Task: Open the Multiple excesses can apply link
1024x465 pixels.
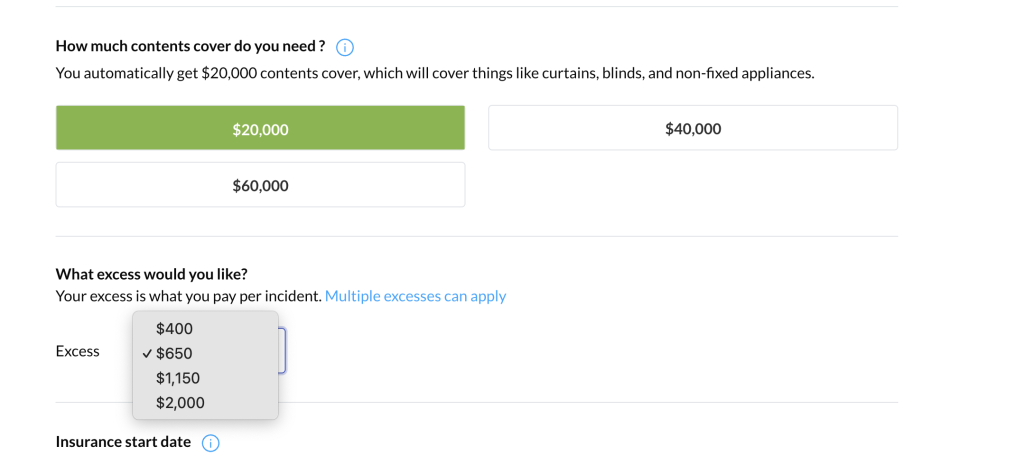Action: 415,296
